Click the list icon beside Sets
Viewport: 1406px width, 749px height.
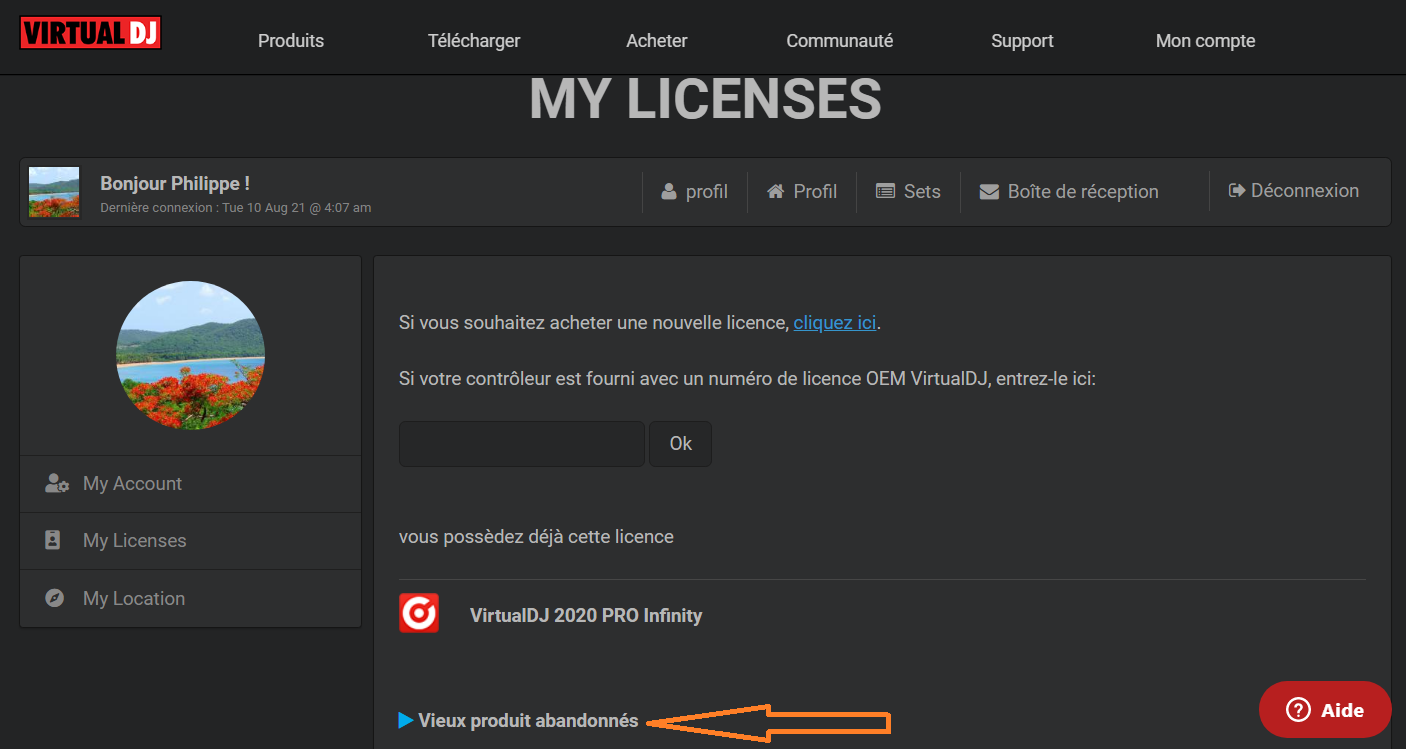(x=885, y=191)
